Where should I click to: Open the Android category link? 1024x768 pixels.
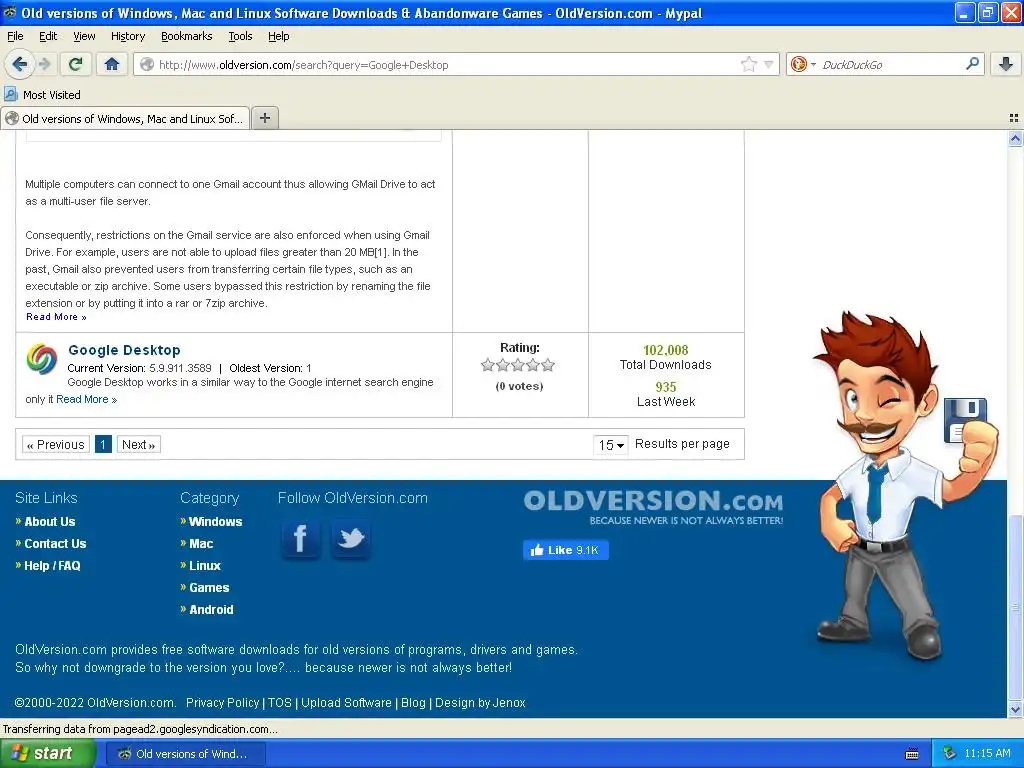click(x=211, y=609)
